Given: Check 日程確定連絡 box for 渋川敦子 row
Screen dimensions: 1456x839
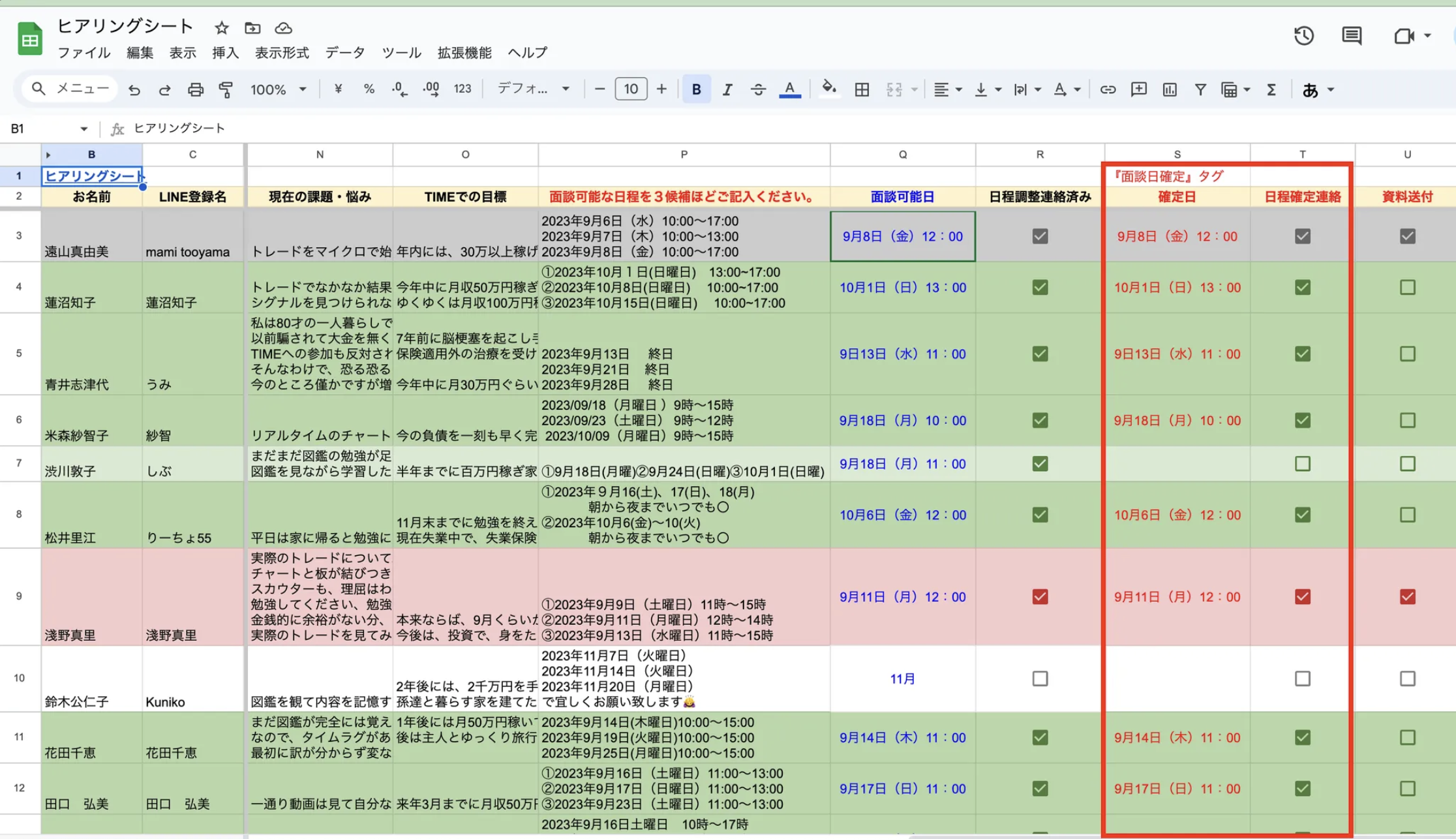Looking at the screenshot, I should [1302, 464].
